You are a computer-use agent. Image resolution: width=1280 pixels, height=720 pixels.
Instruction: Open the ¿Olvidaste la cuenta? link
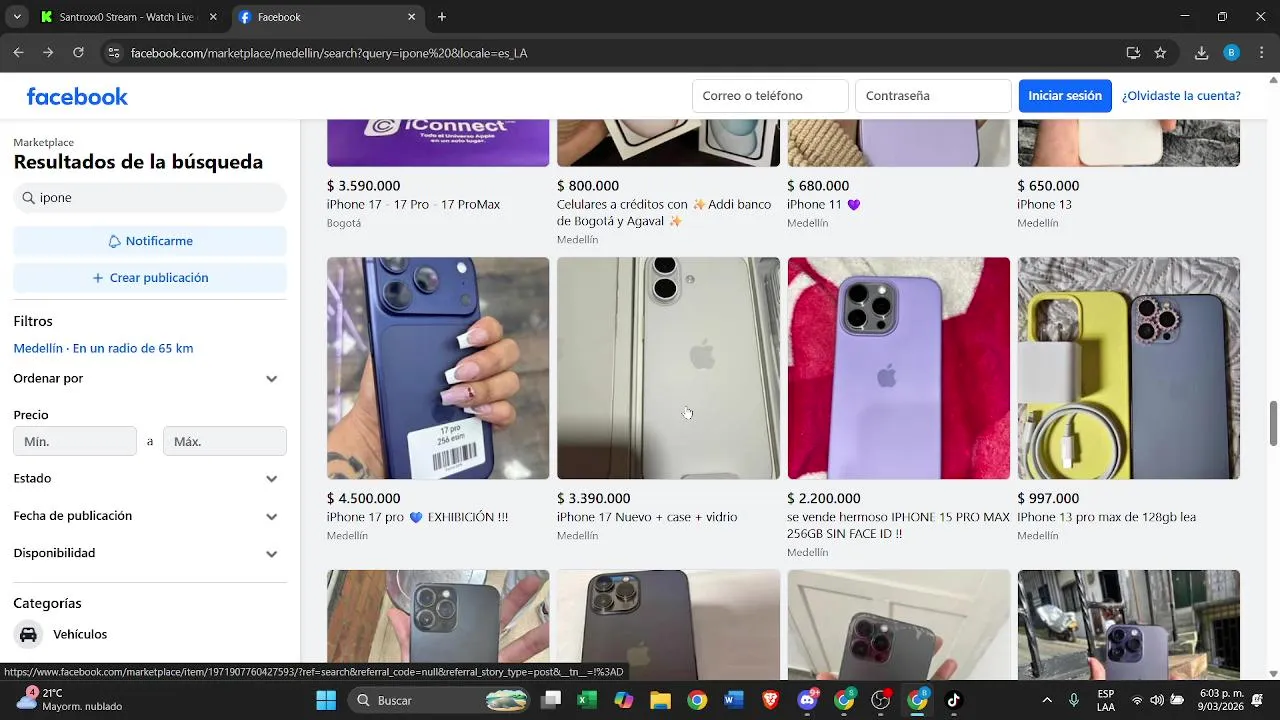coord(1181,96)
